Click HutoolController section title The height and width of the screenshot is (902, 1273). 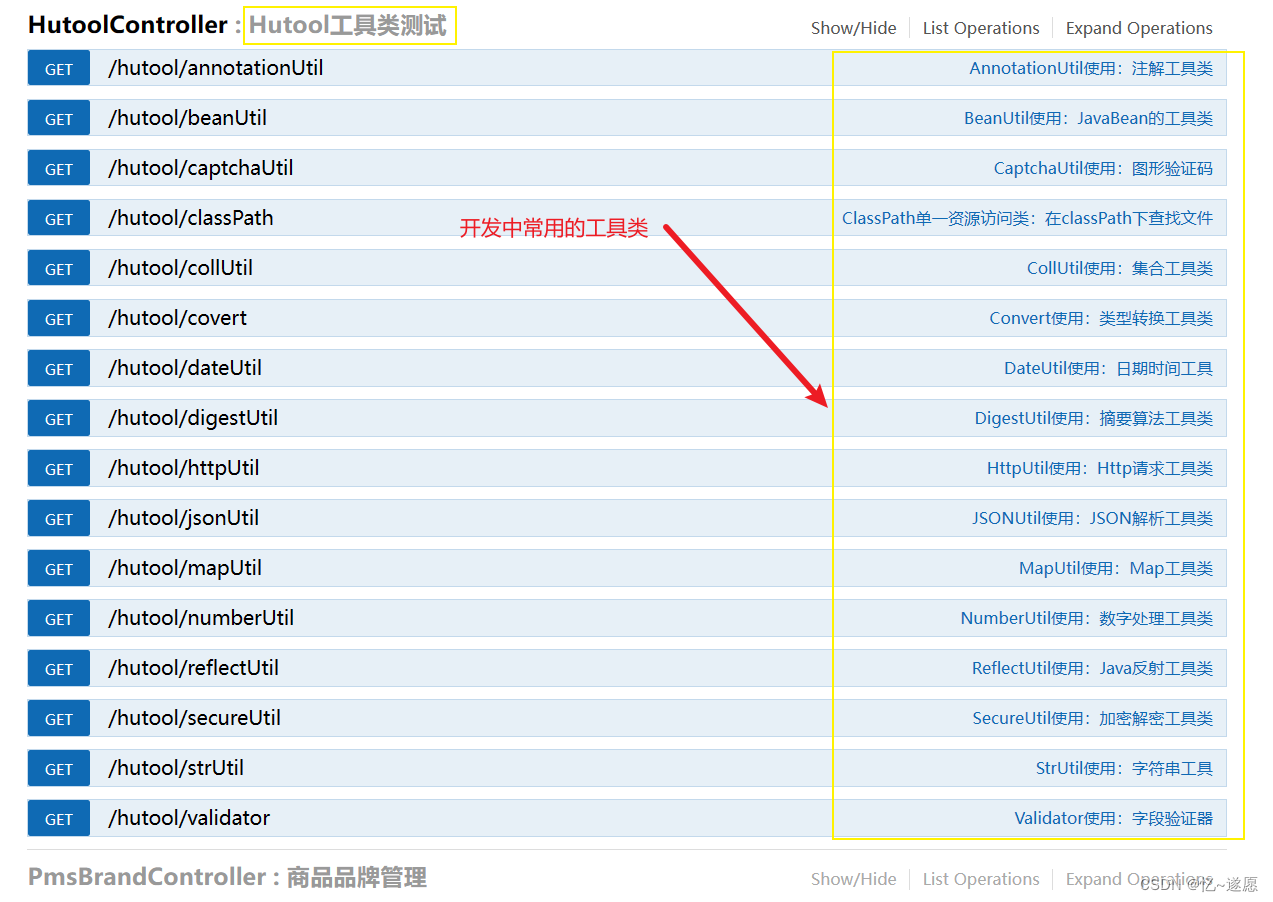pyautogui.click(x=128, y=25)
